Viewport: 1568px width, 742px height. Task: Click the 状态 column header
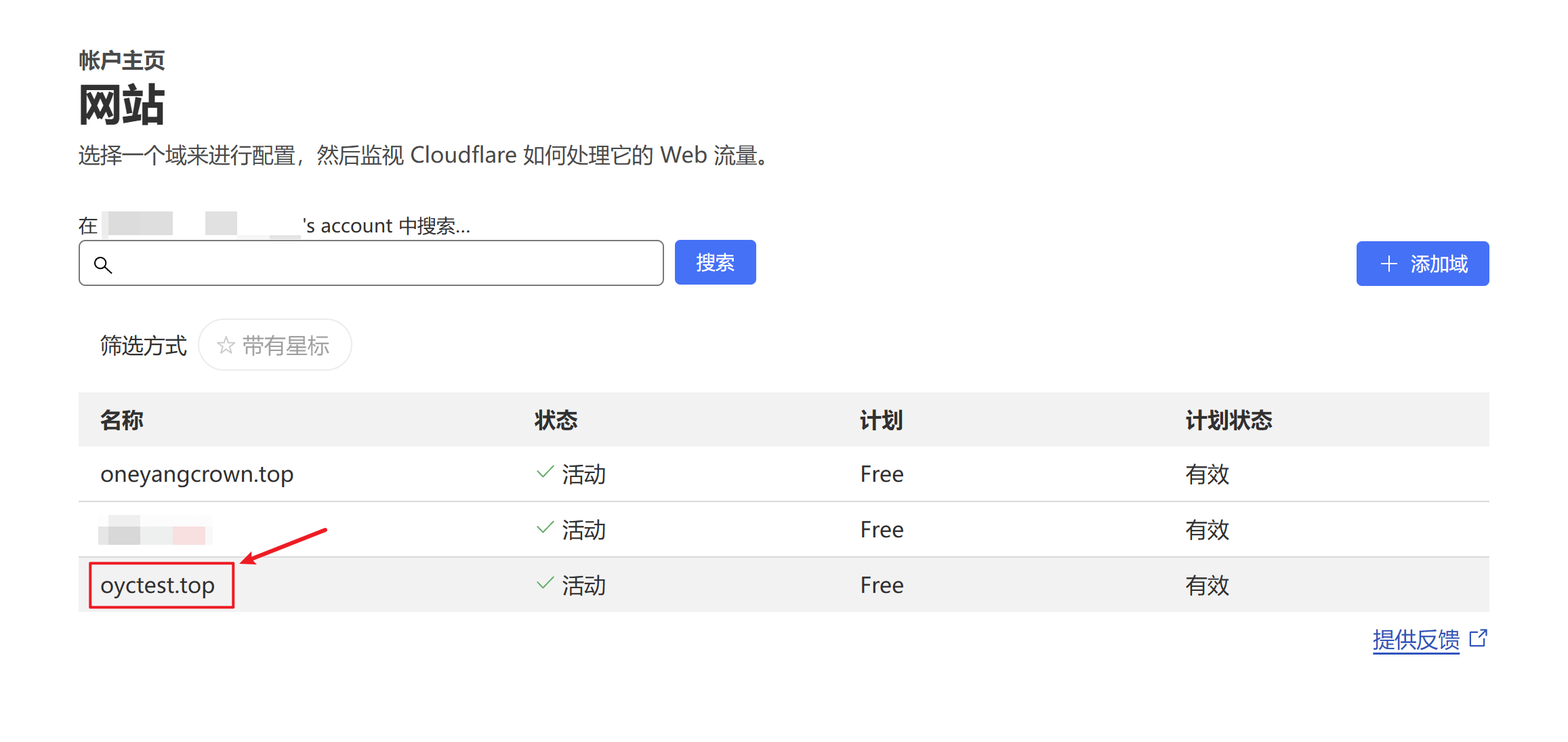pos(556,420)
